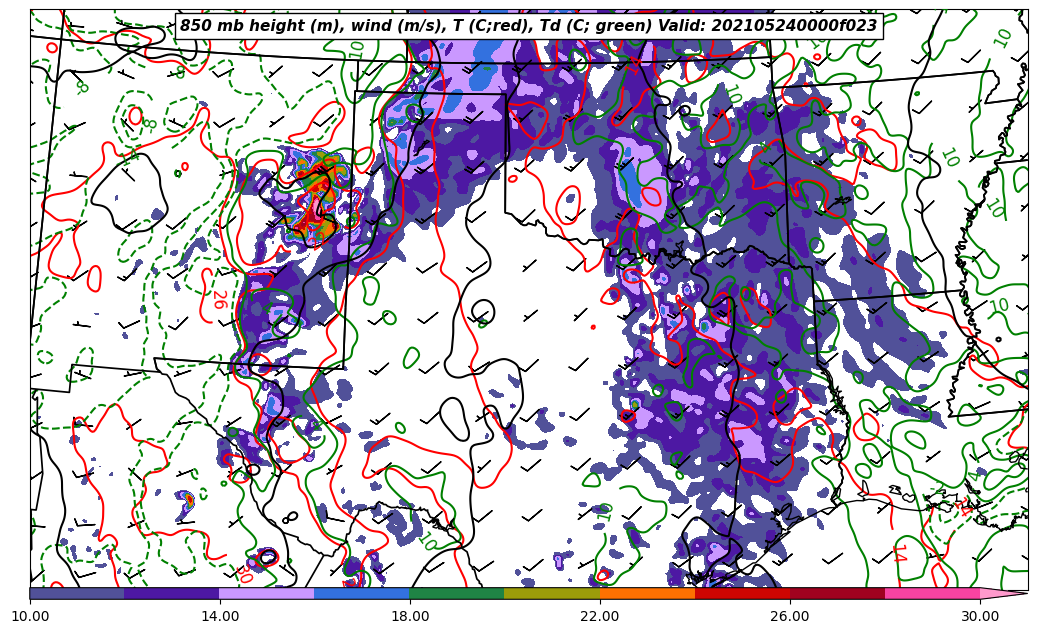Click the red 26 temperature contour label

point(220,299)
